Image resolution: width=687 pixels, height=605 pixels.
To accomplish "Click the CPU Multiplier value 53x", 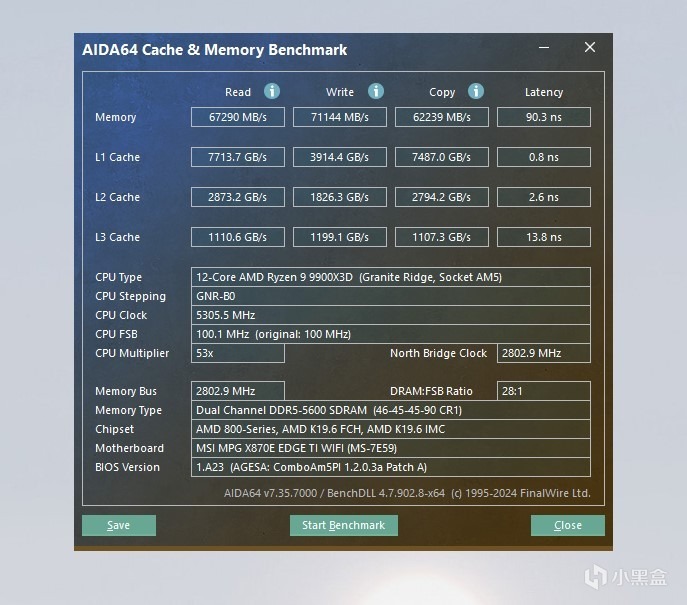I will pos(238,353).
